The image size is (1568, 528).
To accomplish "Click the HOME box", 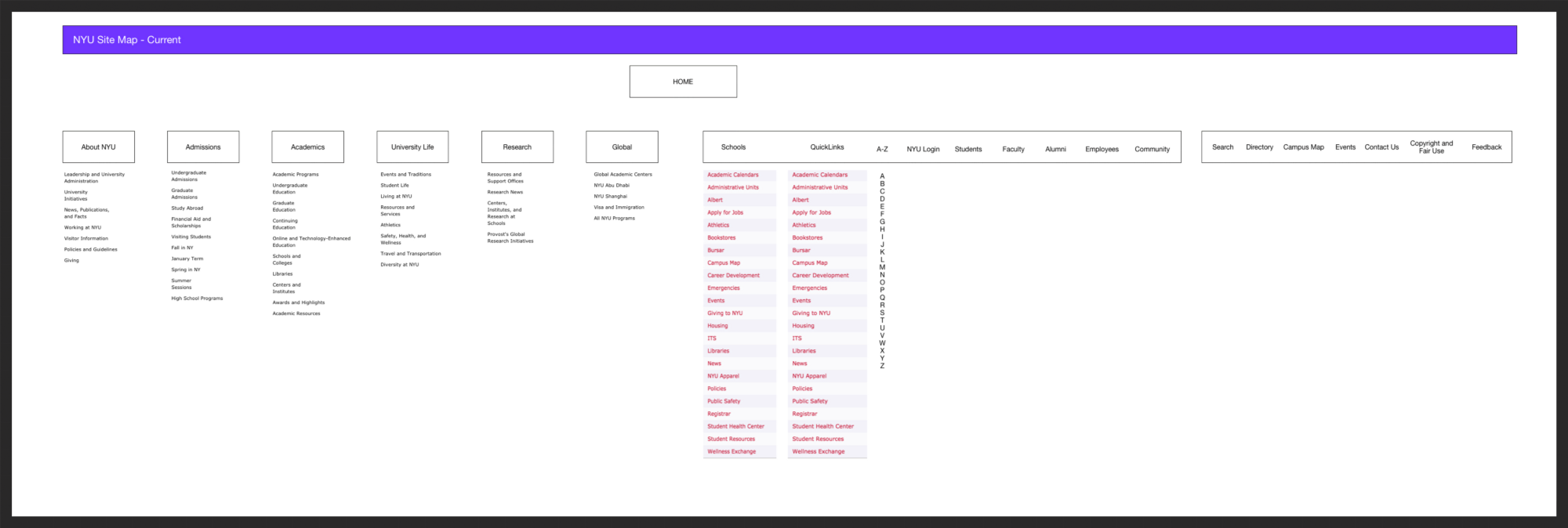I will tap(683, 81).
